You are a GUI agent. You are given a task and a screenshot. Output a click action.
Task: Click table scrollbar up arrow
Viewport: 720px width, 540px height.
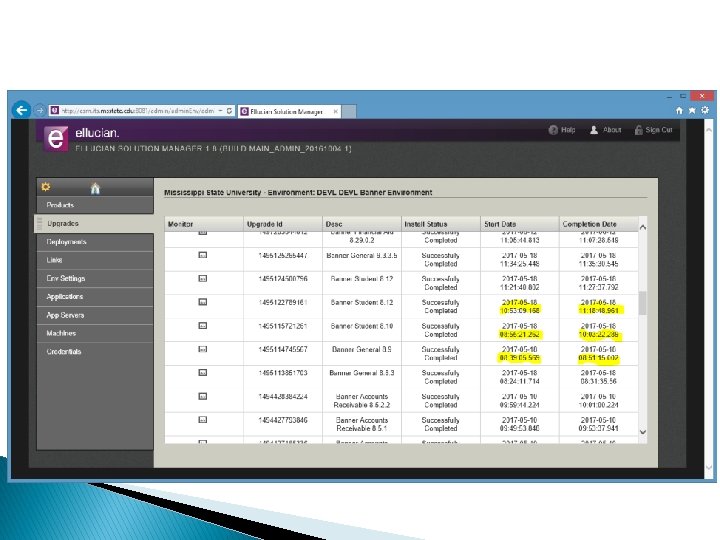643,227
